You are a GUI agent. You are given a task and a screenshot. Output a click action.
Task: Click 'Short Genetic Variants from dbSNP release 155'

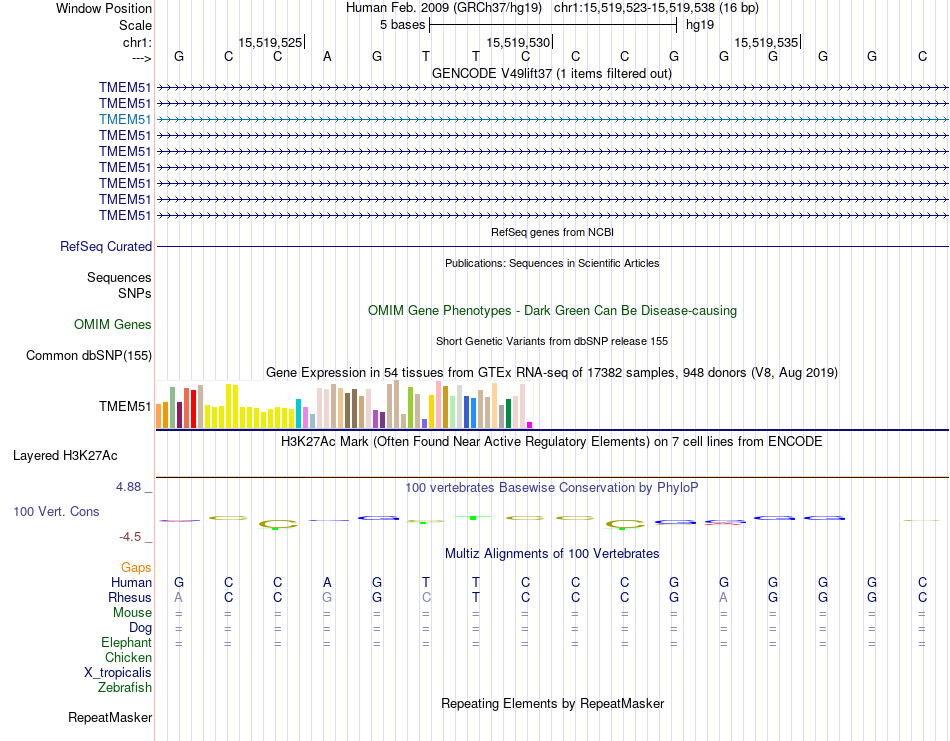pyautogui.click(x=552, y=341)
